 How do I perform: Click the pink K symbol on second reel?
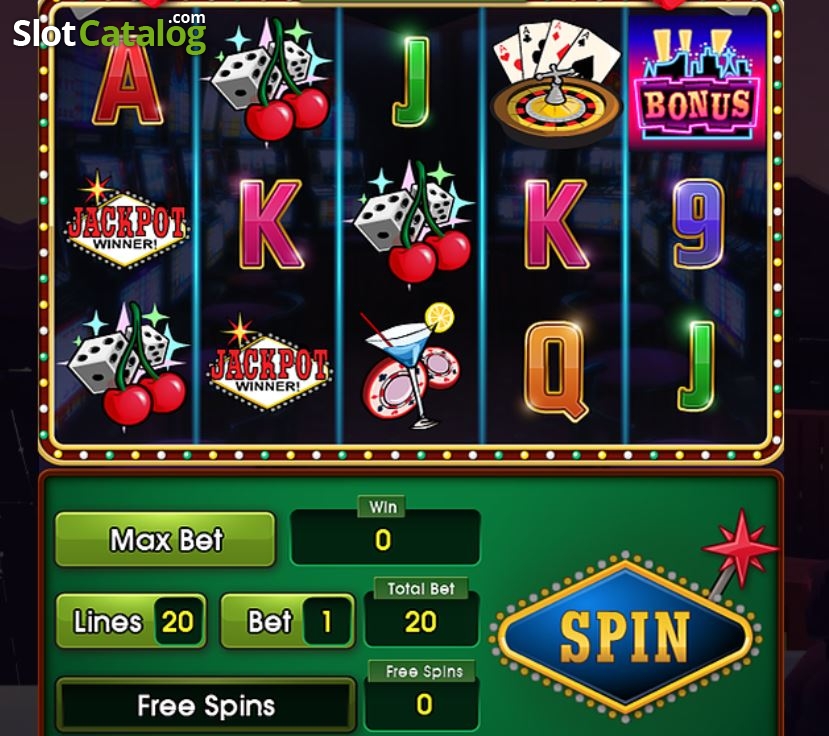270,224
